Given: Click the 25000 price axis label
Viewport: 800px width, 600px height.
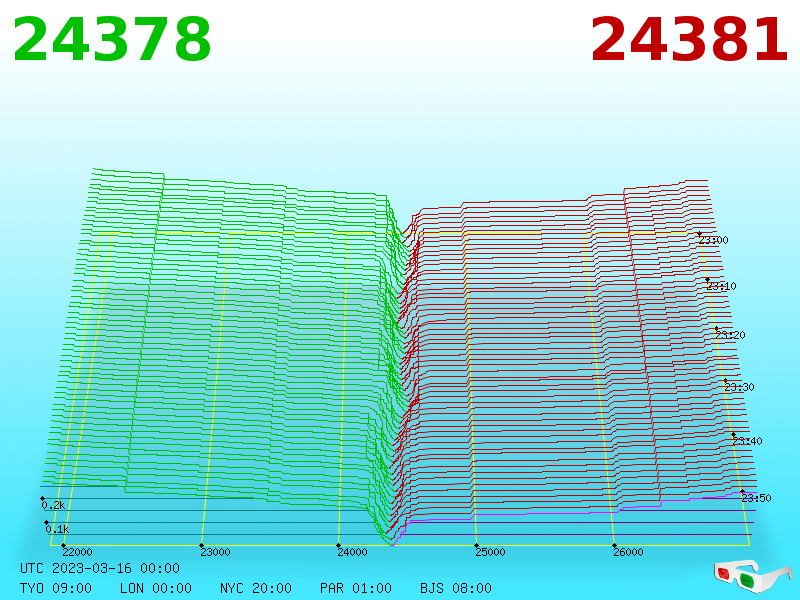Looking at the screenshot, I should click(x=490, y=552).
